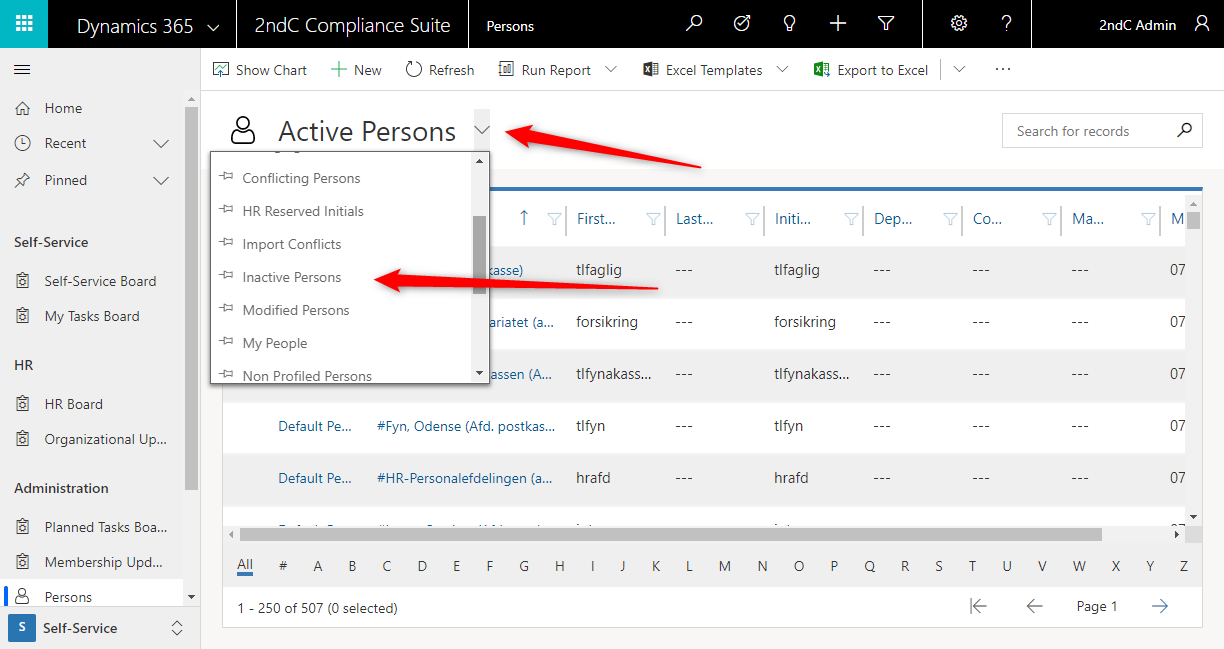Expand the Recent section chevron

pos(161,144)
